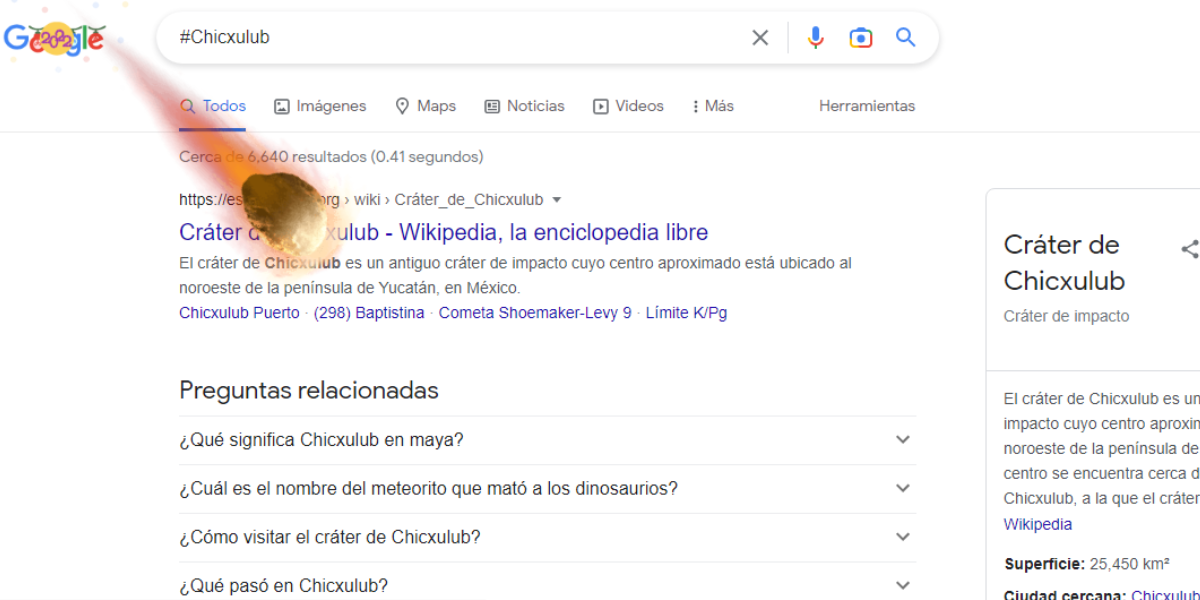This screenshot has width=1200, height=600.
Task: Click the falling meteorite animation rock
Action: [x=283, y=213]
